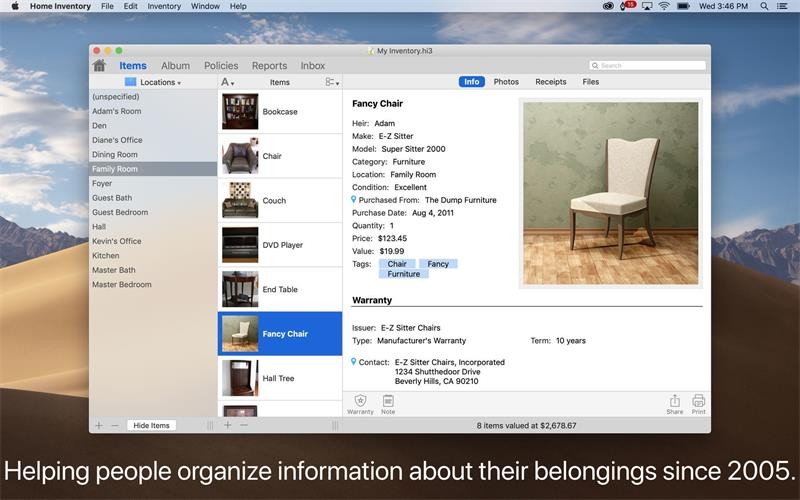Select the End Table item
The width and height of the screenshot is (800, 500).
pyautogui.click(x=280, y=289)
